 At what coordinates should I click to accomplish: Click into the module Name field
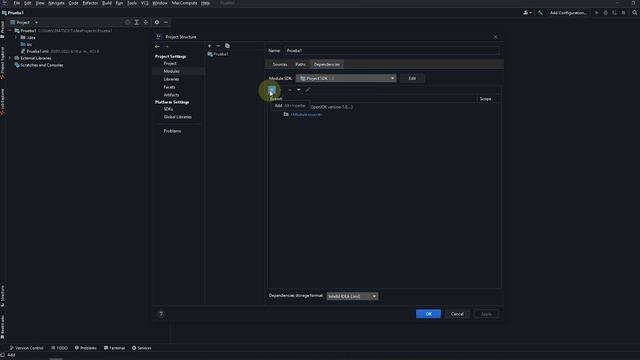click(x=392, y=51)
